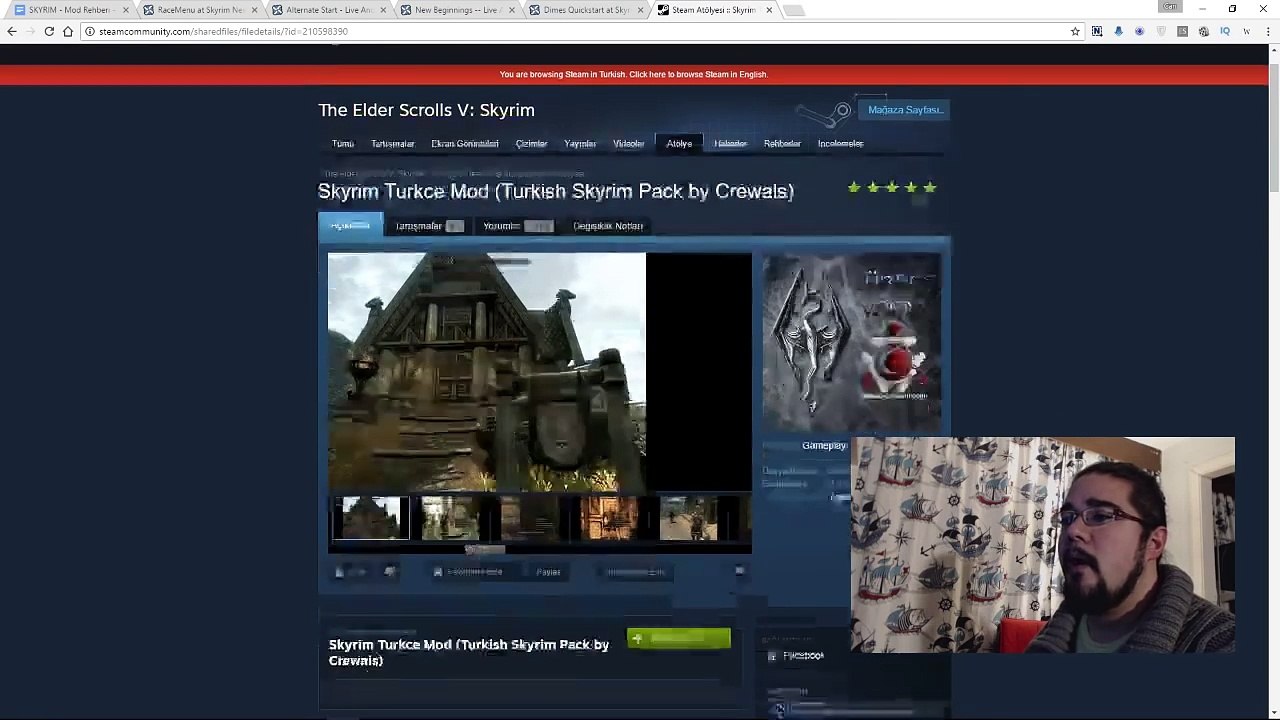Click the Gameplay category tag
The image size is (1280, 720).
(824, 446)
